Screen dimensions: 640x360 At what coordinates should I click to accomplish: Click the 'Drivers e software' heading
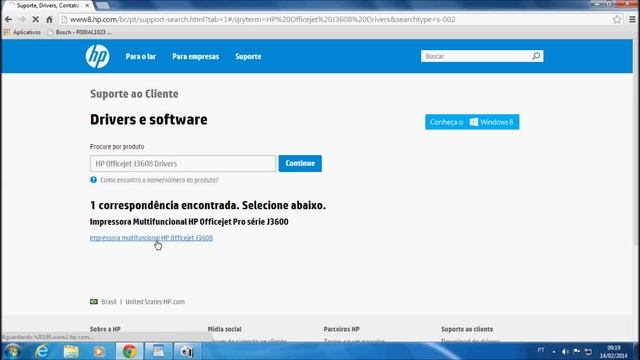(x=149, y=120)
